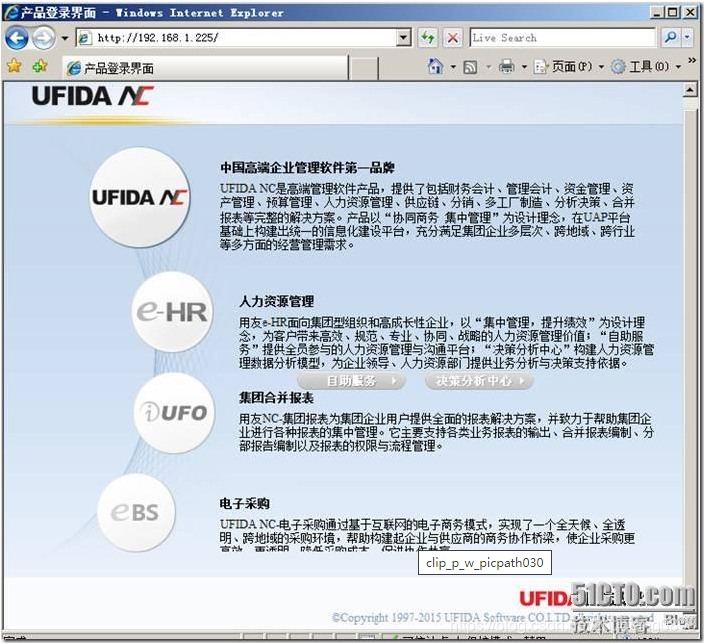Click the 电子采购 heading

pyautogui.click(x=244, y=503)
